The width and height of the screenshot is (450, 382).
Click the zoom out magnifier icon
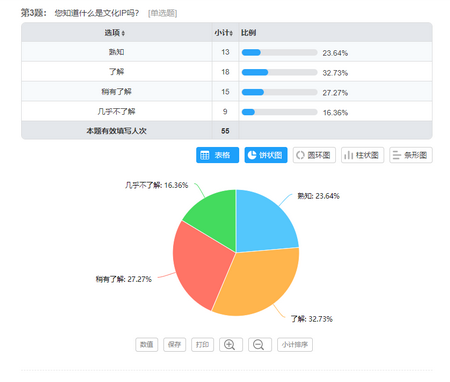tap(260, 344)
